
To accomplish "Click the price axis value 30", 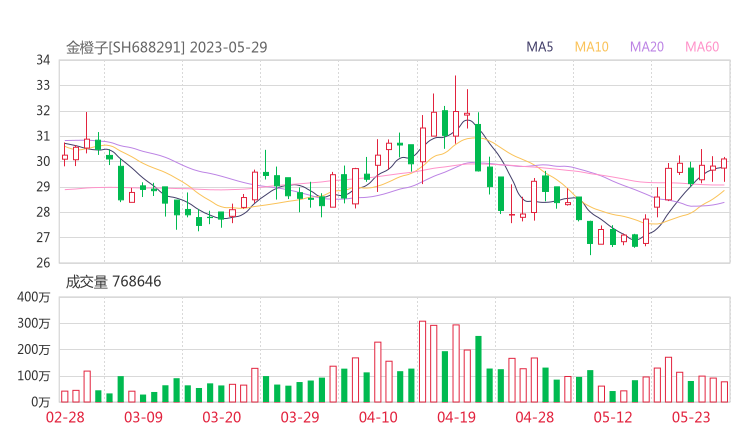I will pyautogui.click(x=43, y=161).
